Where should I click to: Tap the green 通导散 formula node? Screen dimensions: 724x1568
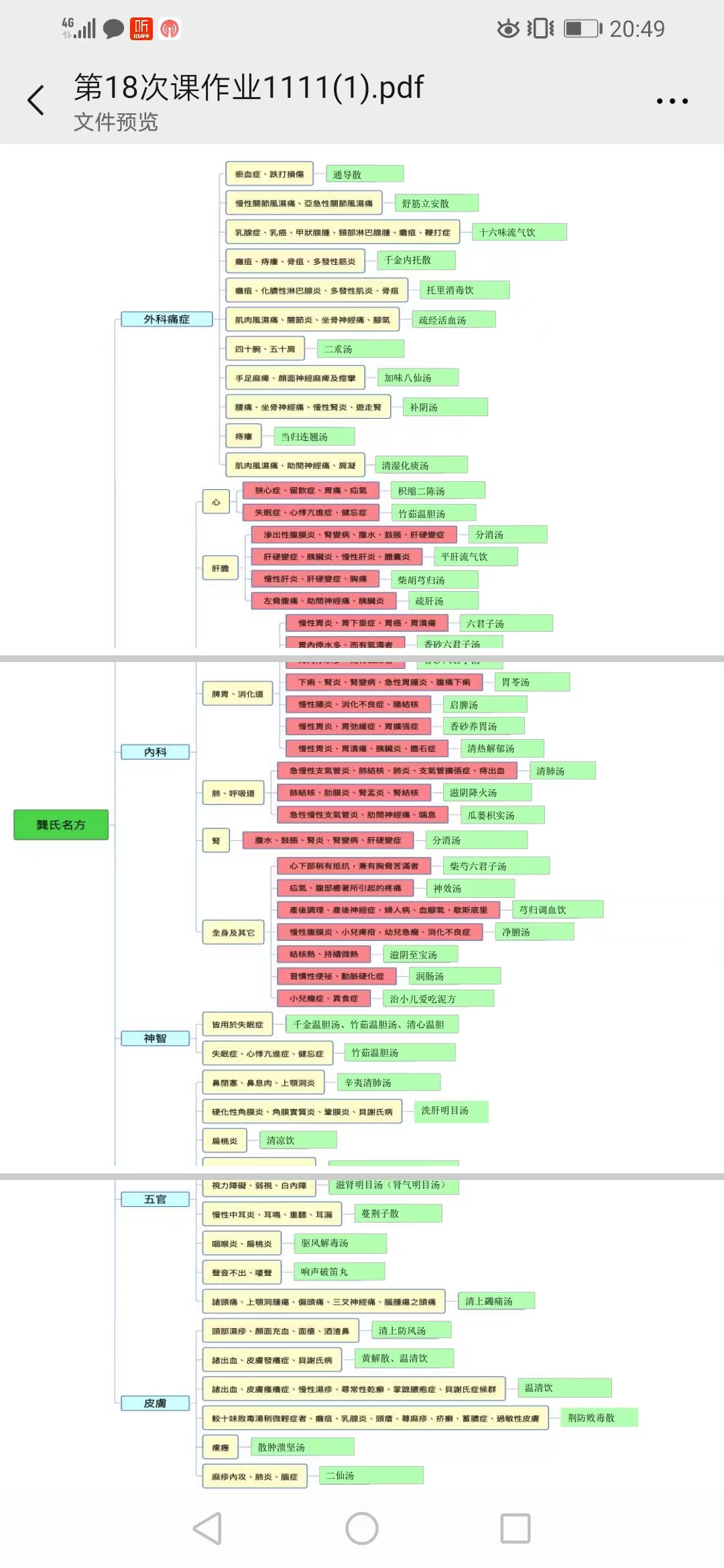(x=365, y=174)
